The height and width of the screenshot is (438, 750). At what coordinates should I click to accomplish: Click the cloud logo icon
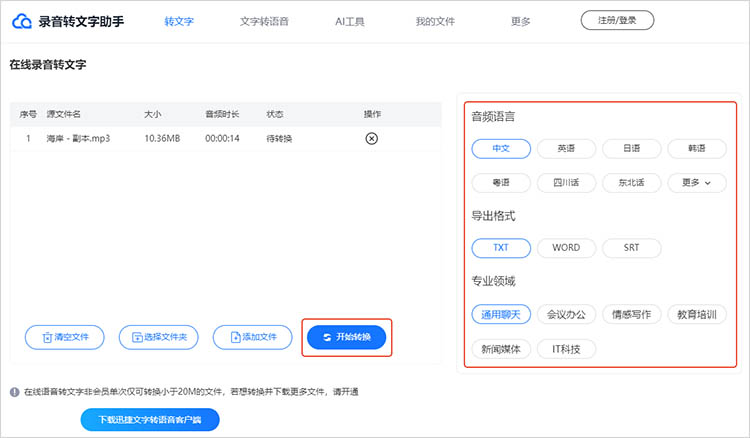[x=22, y=22]
